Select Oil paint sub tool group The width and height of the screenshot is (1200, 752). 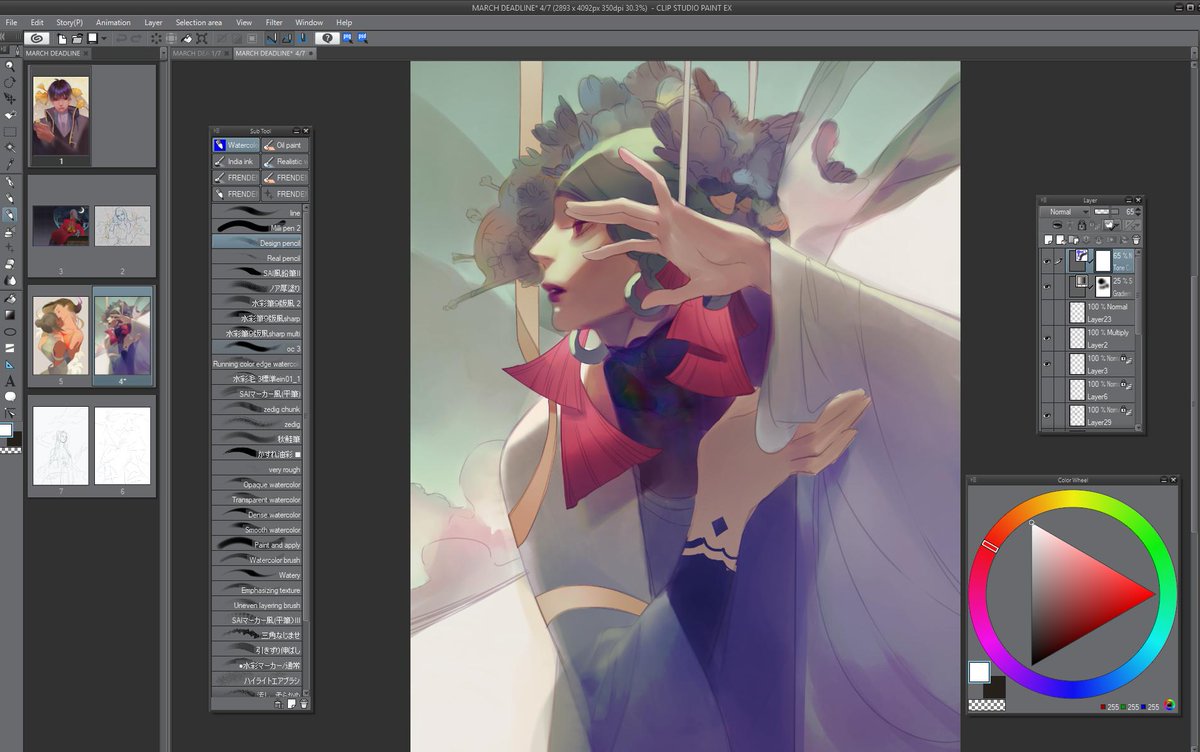286,145
